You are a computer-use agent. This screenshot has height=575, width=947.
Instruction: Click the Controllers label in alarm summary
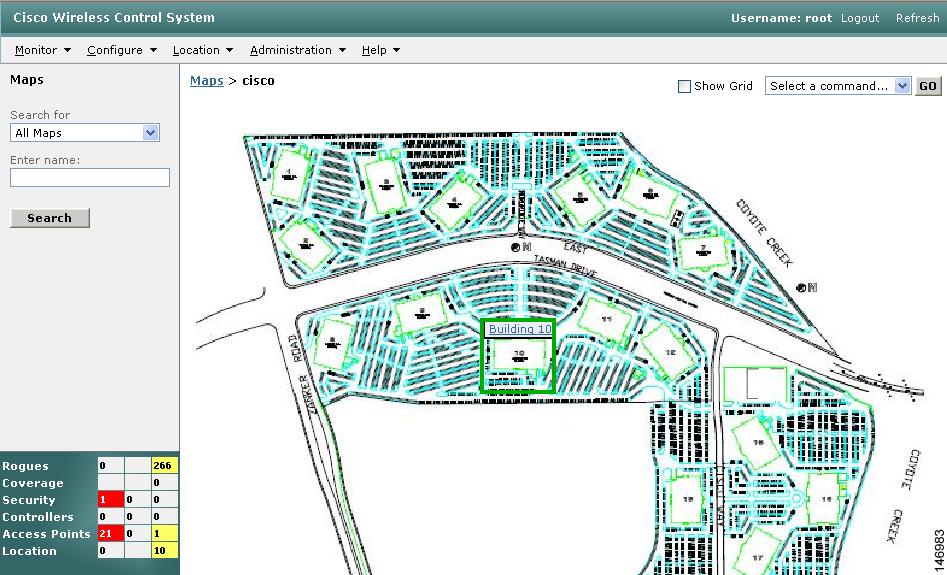[x=38, y=516]
